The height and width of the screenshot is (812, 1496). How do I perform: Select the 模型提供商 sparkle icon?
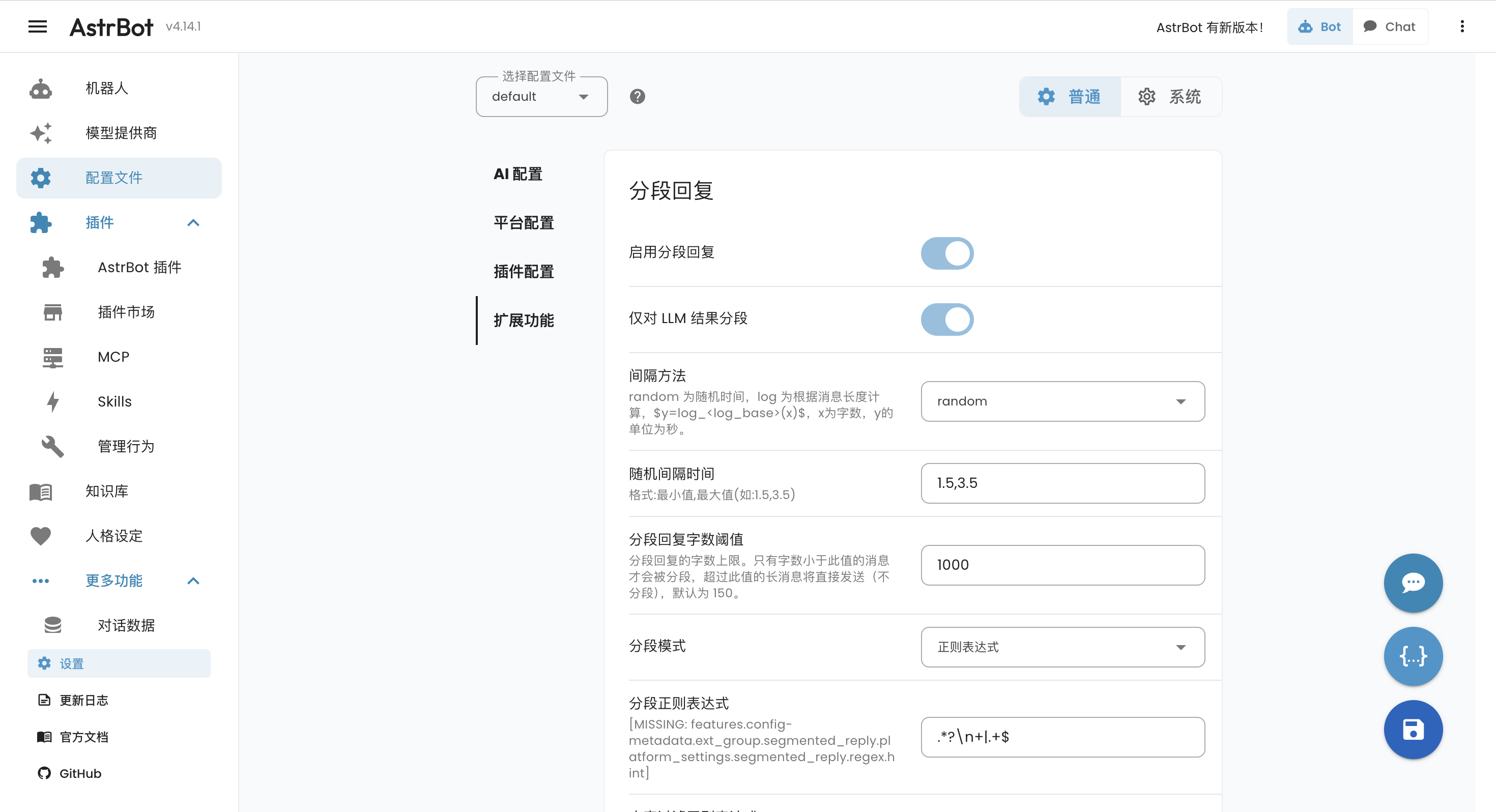pos(40,133)
